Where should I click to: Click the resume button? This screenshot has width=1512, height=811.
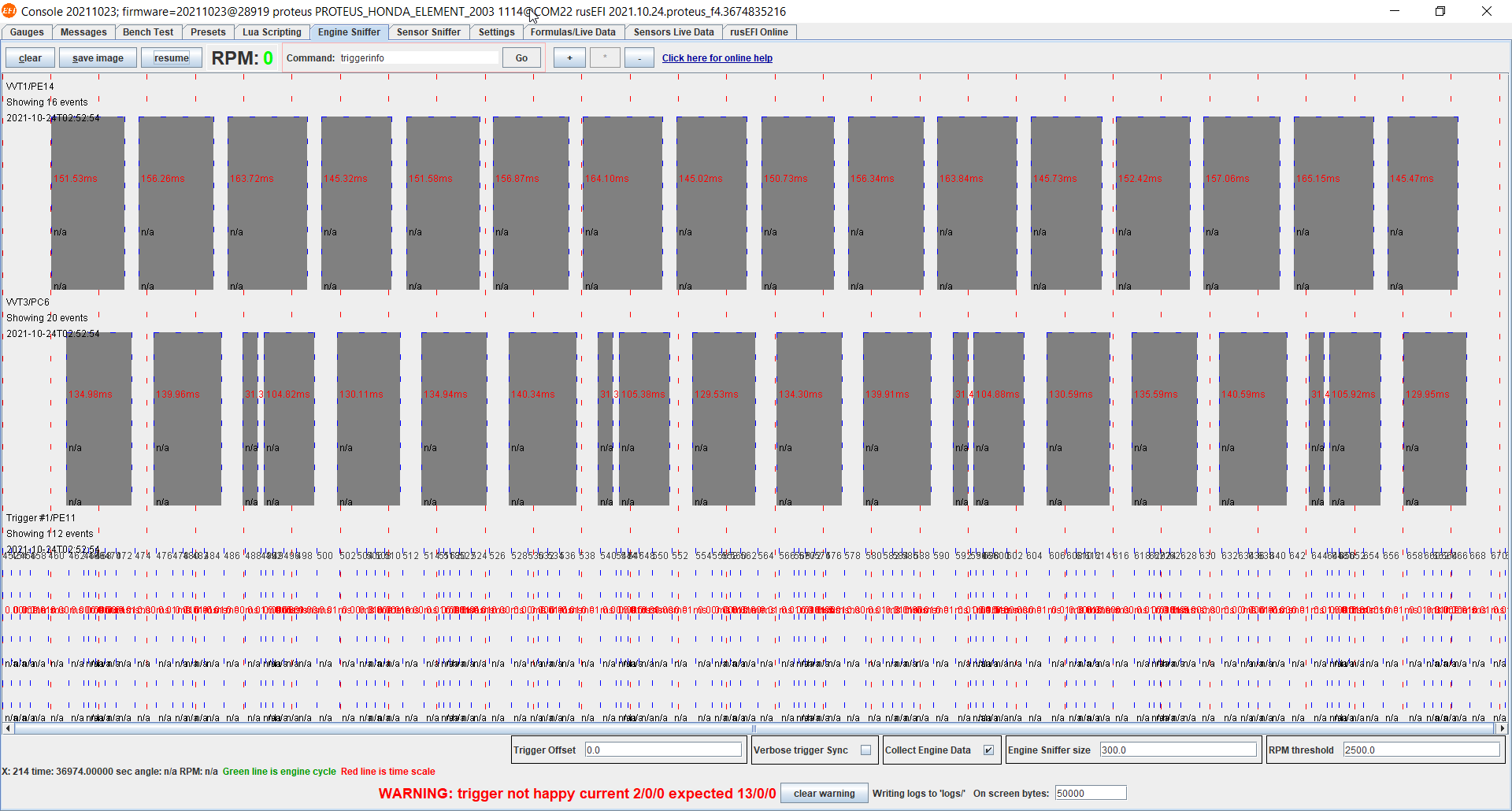tap(172, 58)
